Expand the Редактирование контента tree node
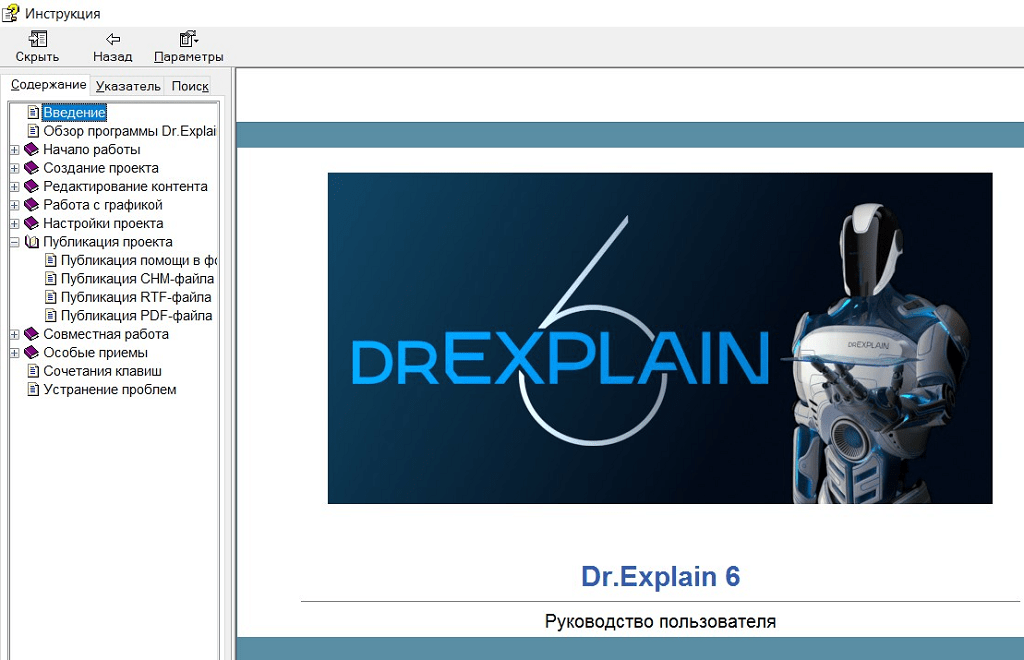1024x660 pixels. (x=14, y=186)
